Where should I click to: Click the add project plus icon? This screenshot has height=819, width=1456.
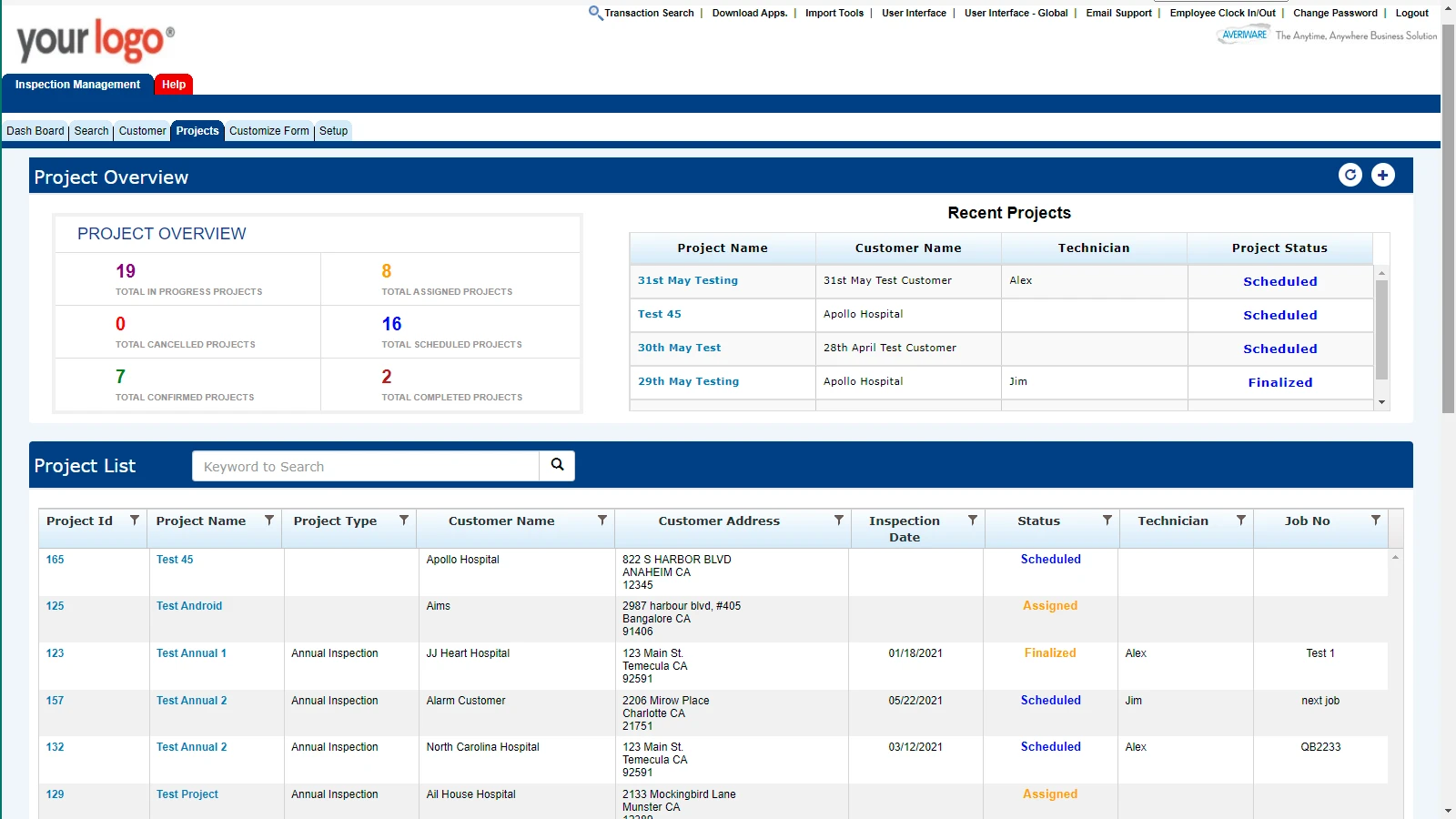[1382, 175]
